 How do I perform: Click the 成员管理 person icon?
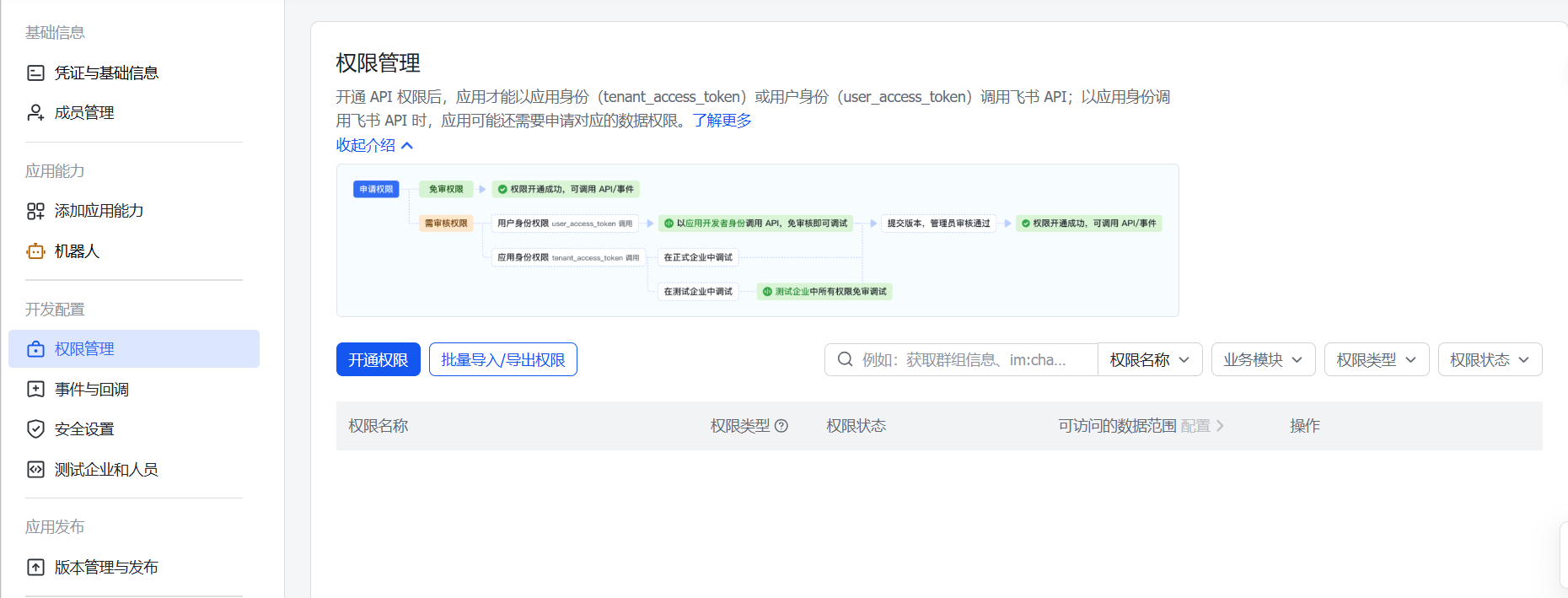tap(35, 113)
